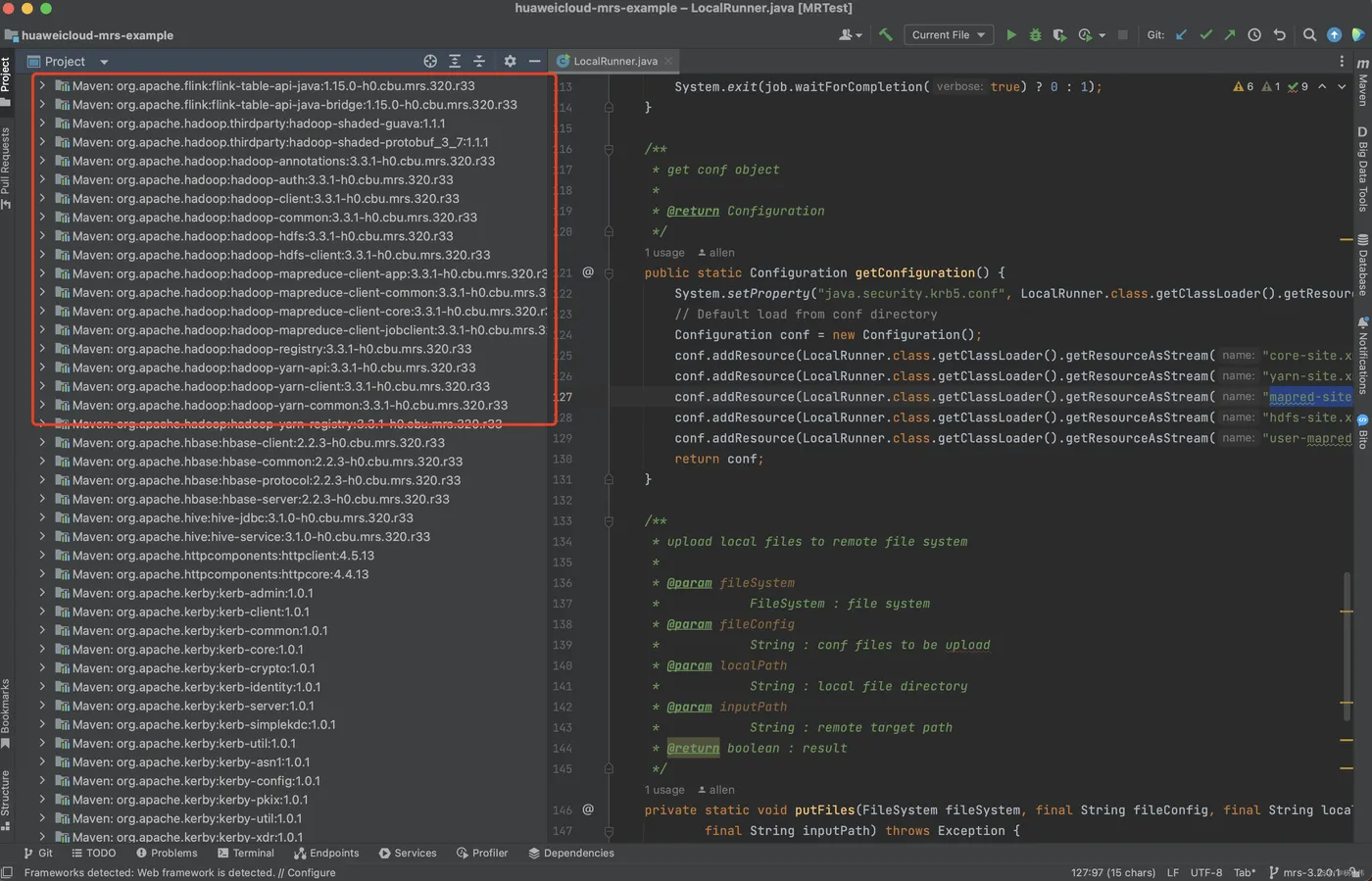Viewport: 1372px width, 881px height.
Task: Click the 1 usage hint above getConfiguration
Action: 664,252
